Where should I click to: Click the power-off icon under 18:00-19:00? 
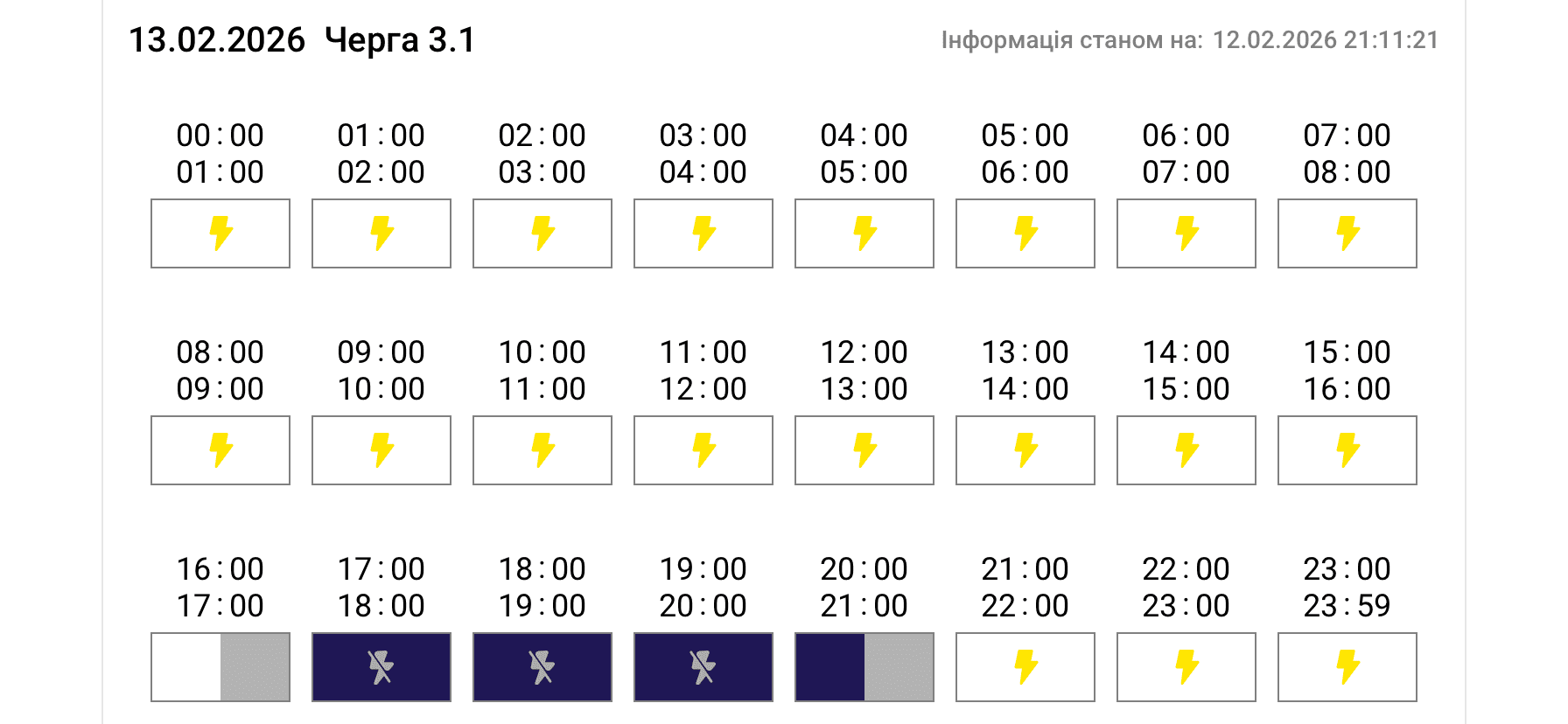[x=542, y=667]
